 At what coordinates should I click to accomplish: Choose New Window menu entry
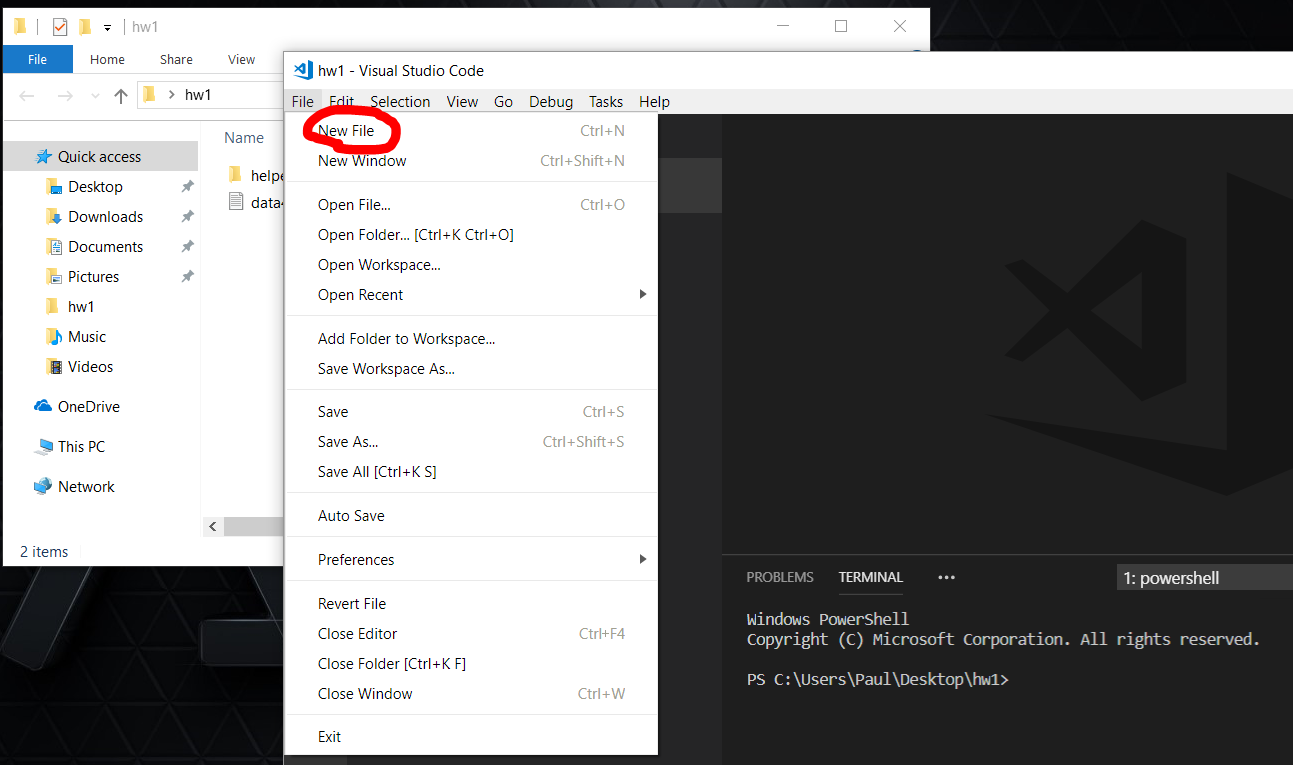click(471, 161)
